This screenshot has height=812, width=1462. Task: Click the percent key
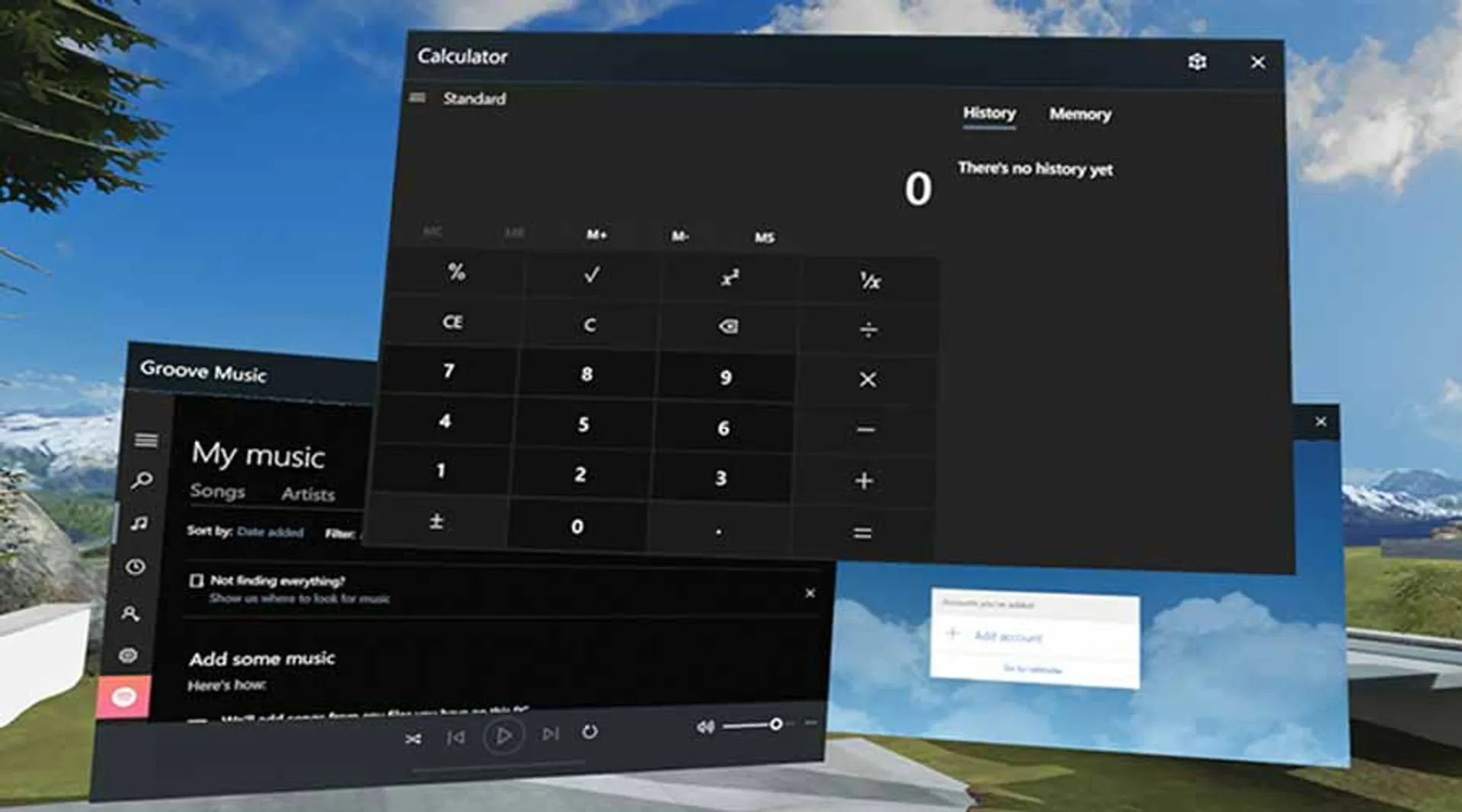point(457,272)
